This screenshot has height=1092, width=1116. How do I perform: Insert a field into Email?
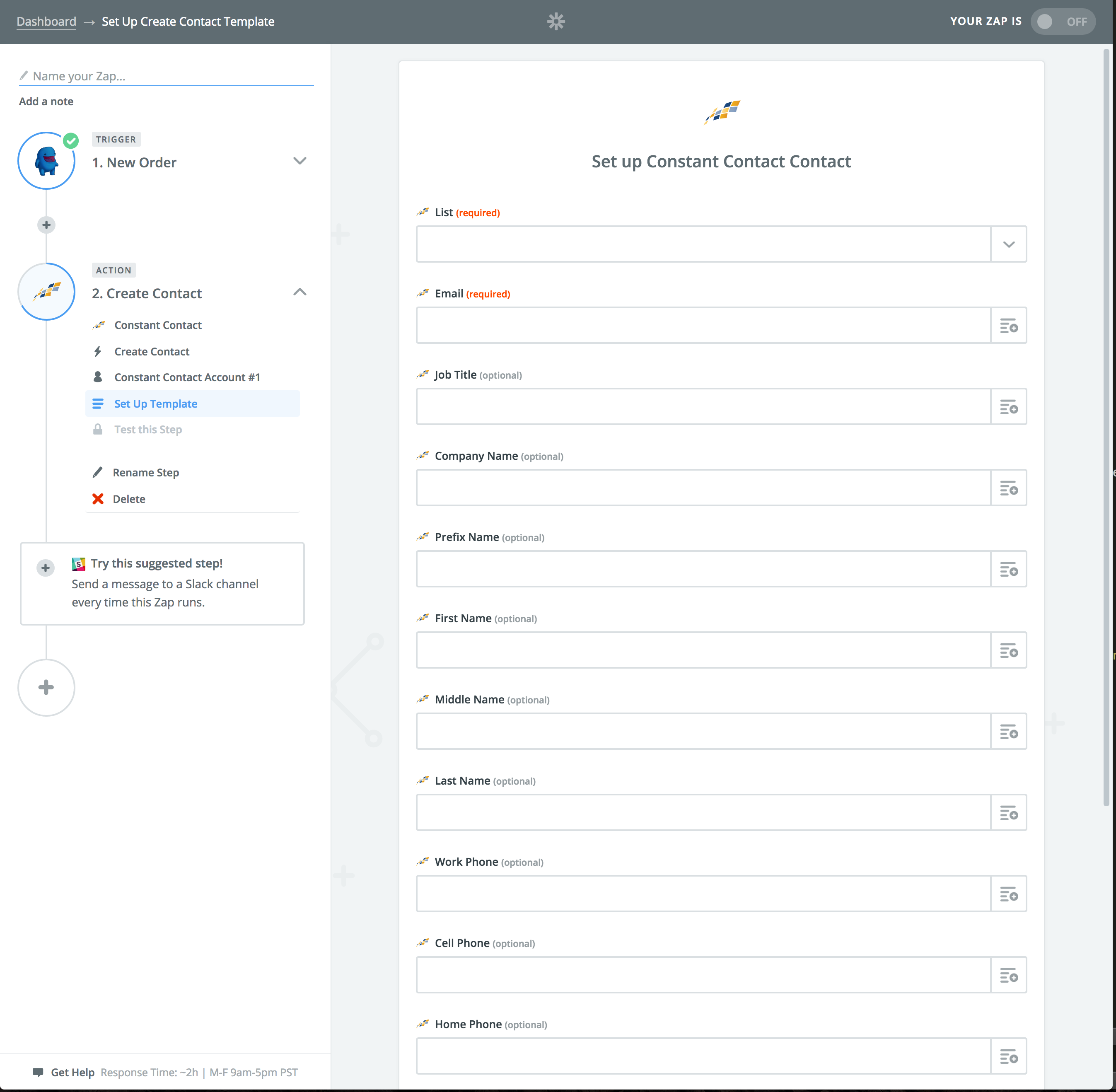point(1009,325)
